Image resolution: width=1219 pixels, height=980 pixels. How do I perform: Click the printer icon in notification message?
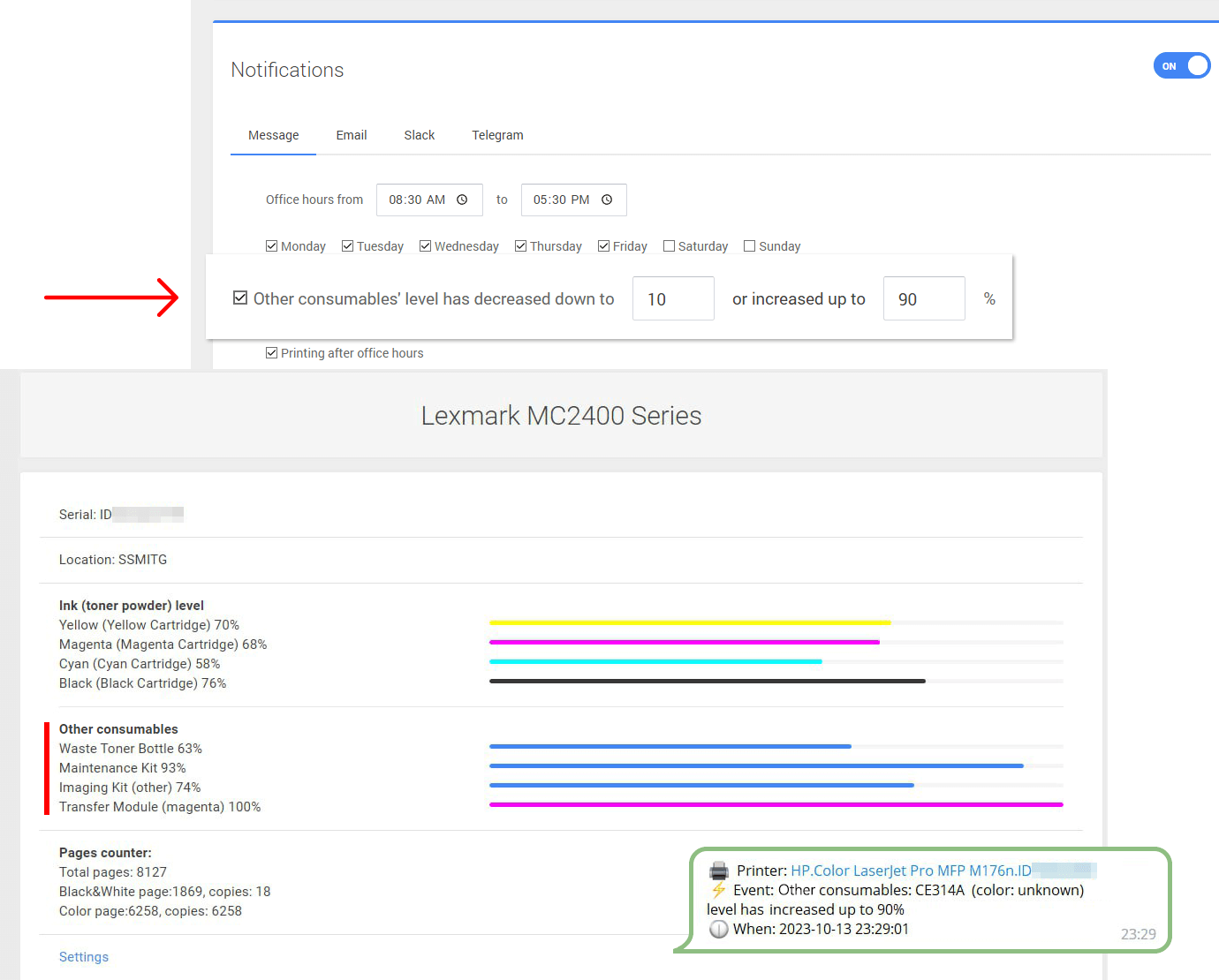coord(719,871)
